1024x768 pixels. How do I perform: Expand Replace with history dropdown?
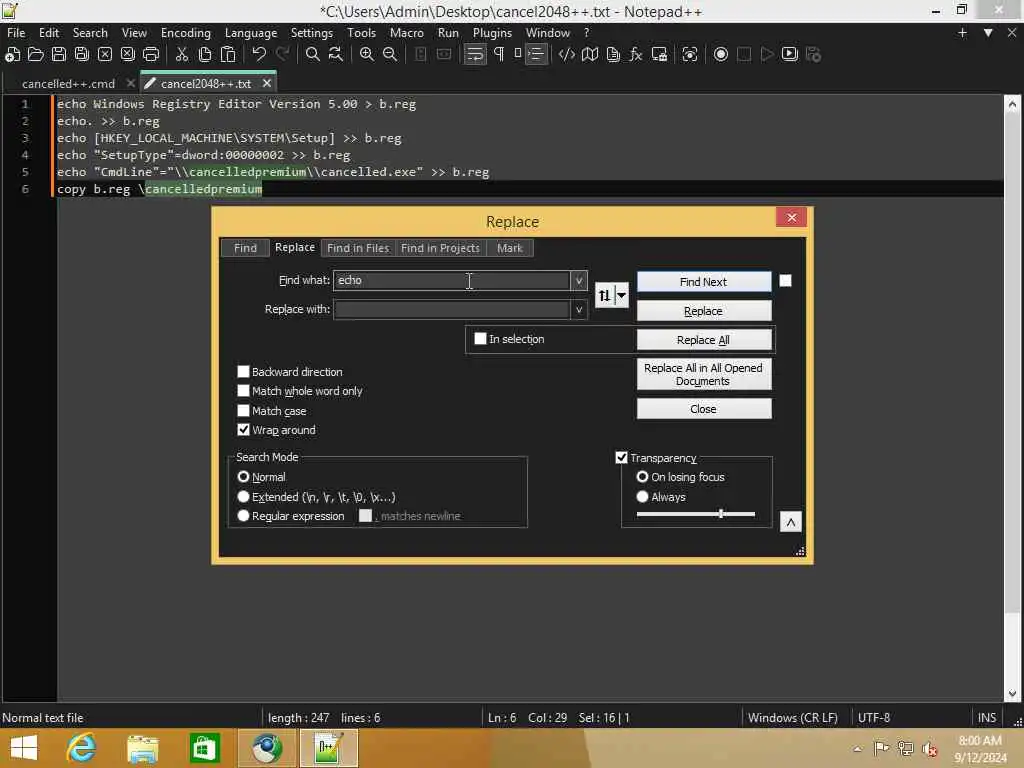[579, 310]
